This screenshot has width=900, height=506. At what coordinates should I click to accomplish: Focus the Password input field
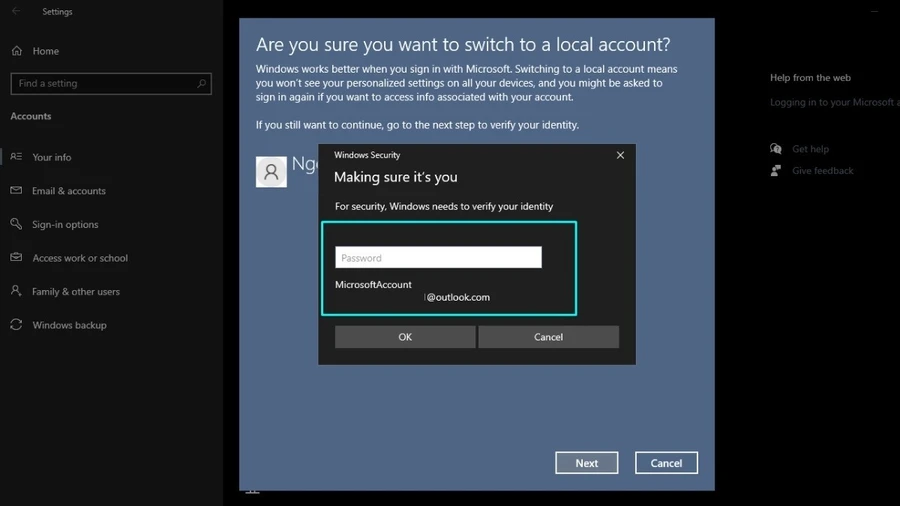[x=439, y=257]
